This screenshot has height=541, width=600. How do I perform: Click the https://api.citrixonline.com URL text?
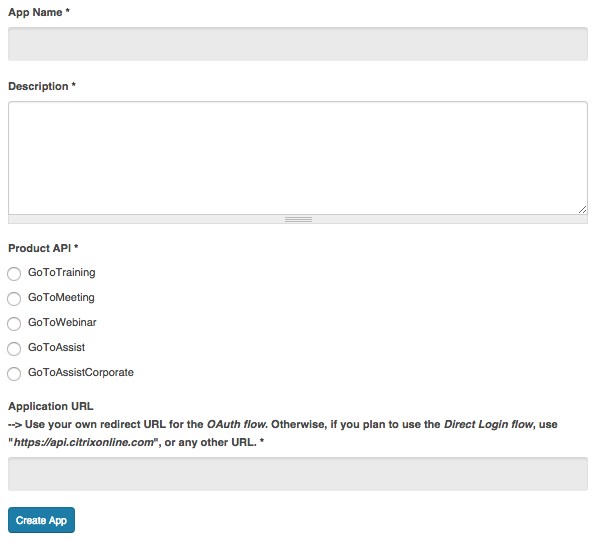tap(83, 442)
